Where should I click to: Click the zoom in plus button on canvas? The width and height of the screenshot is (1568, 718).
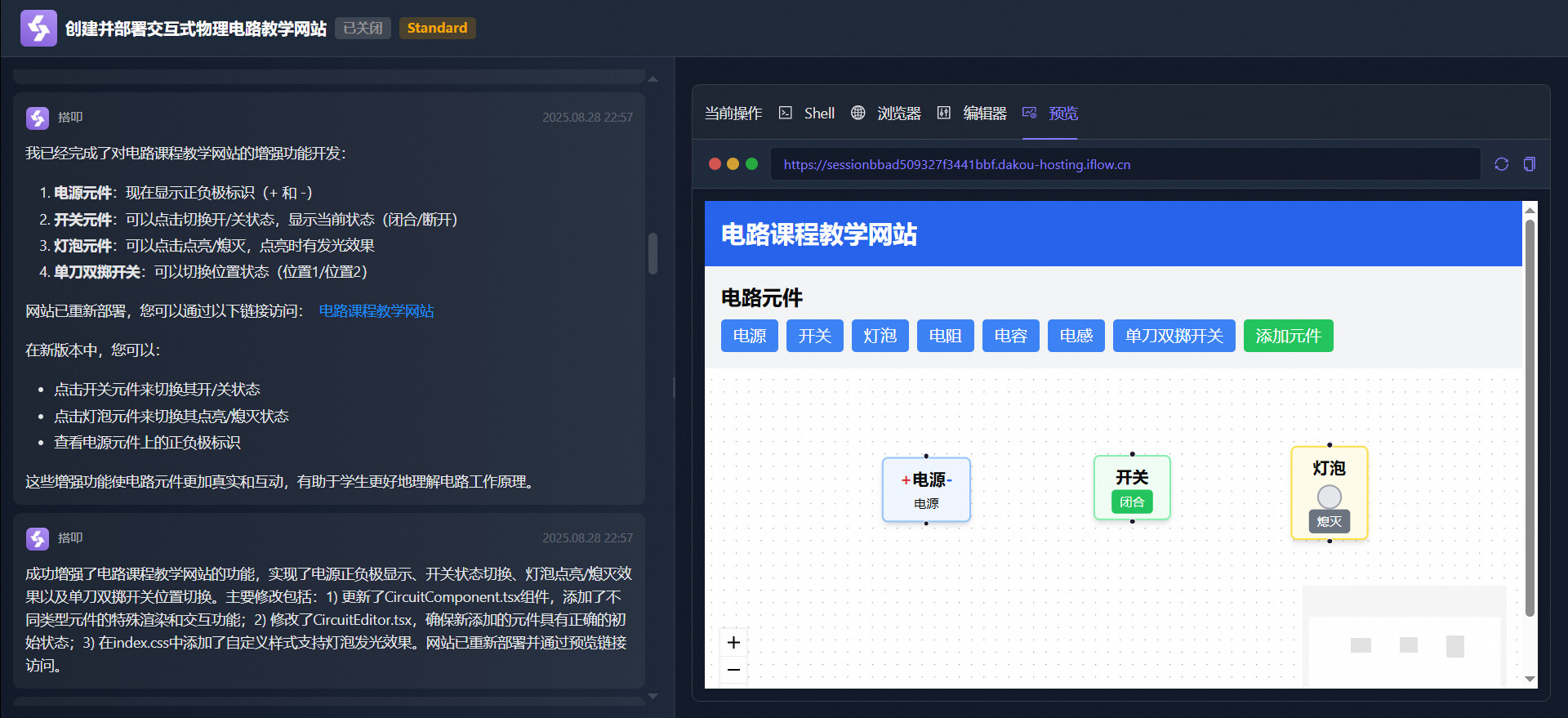coord(733,642)
